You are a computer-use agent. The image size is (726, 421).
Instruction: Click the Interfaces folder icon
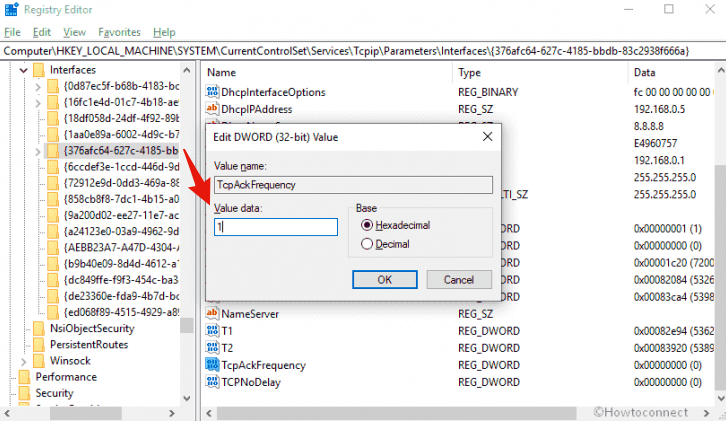tap(39, 70)
